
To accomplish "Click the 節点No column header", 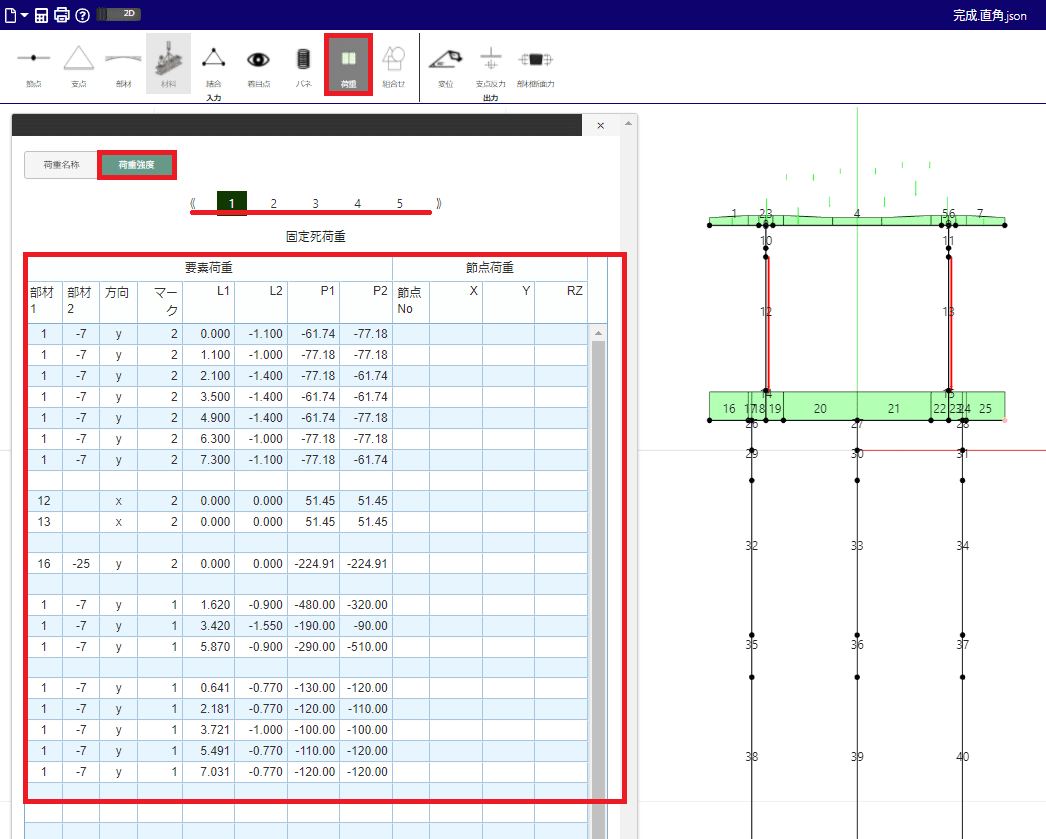I will [411, 301].
